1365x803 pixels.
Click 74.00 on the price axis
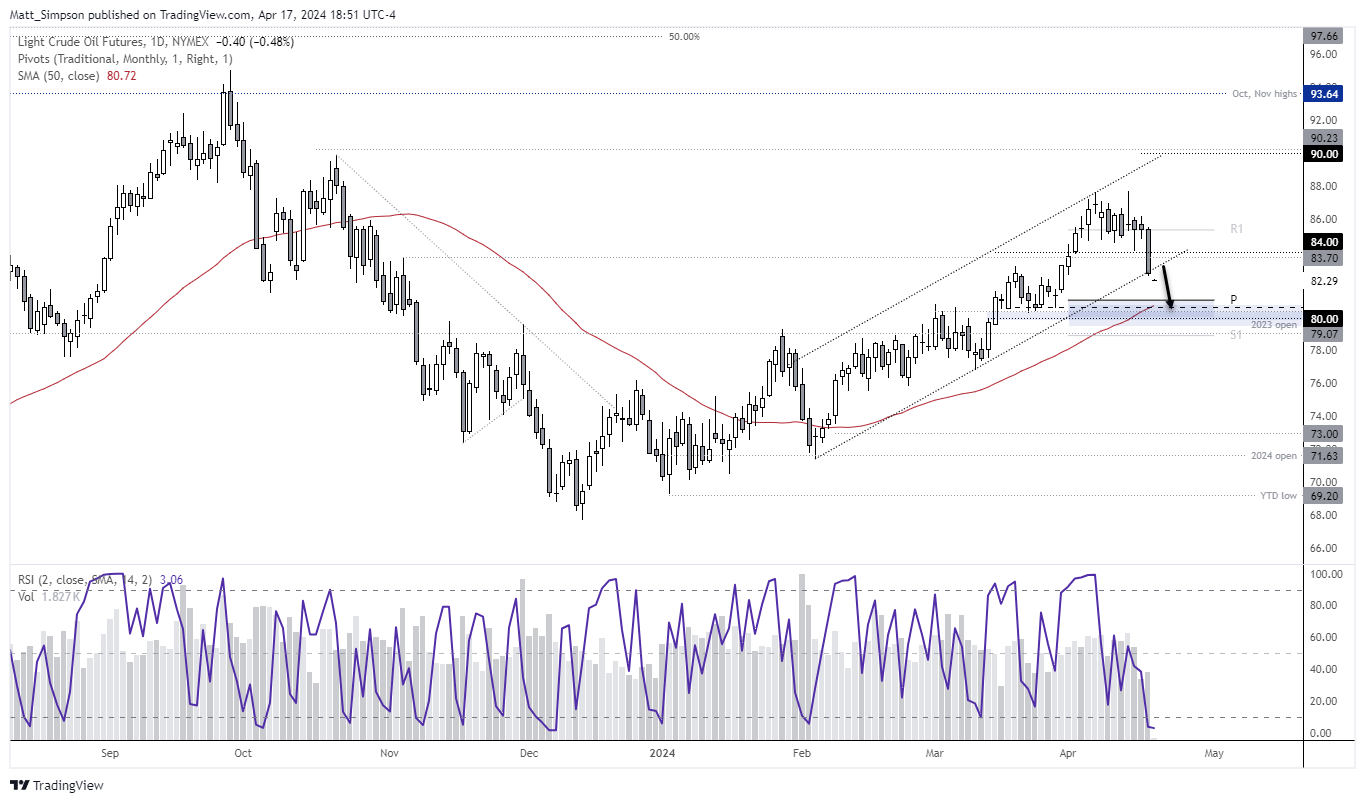pyautogui.click(x=1323, y=416)
